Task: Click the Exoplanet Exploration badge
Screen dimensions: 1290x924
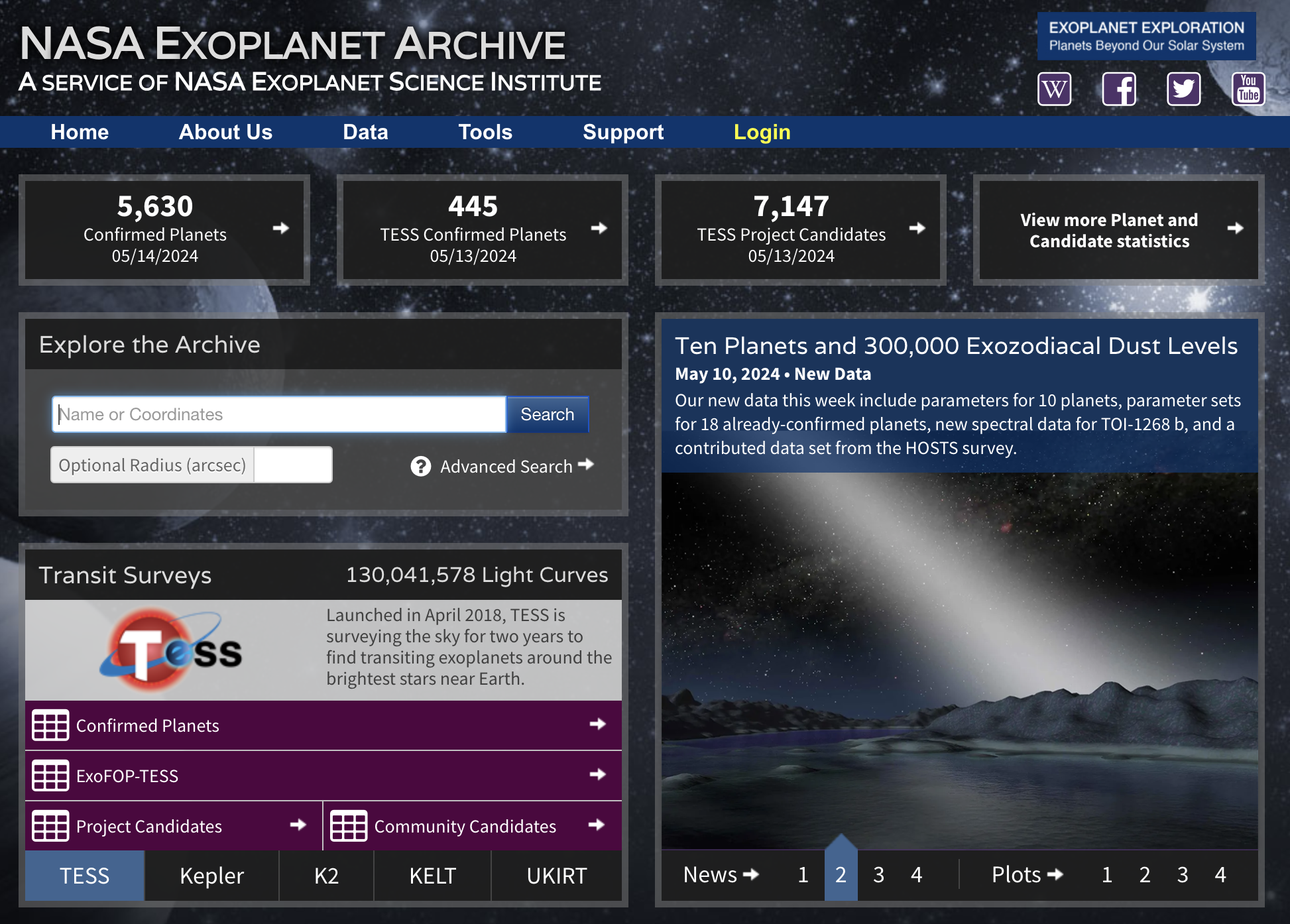Action: pos(1146,36)
